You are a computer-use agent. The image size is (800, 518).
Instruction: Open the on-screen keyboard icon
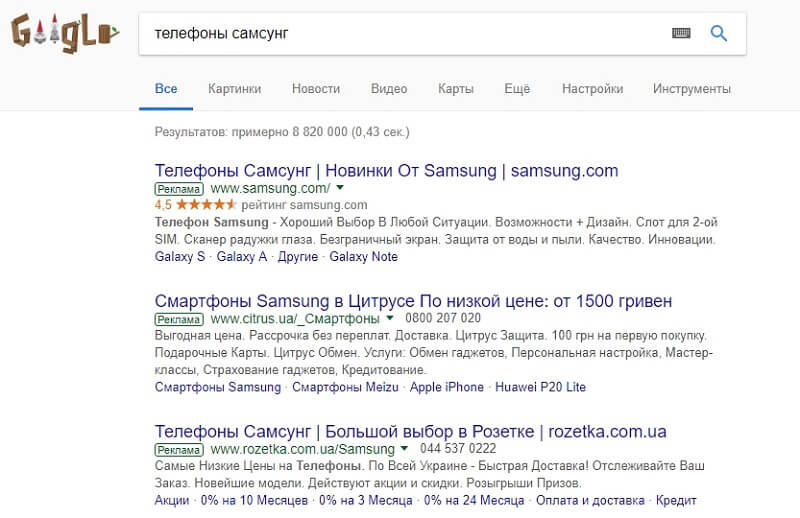(681, 33)
